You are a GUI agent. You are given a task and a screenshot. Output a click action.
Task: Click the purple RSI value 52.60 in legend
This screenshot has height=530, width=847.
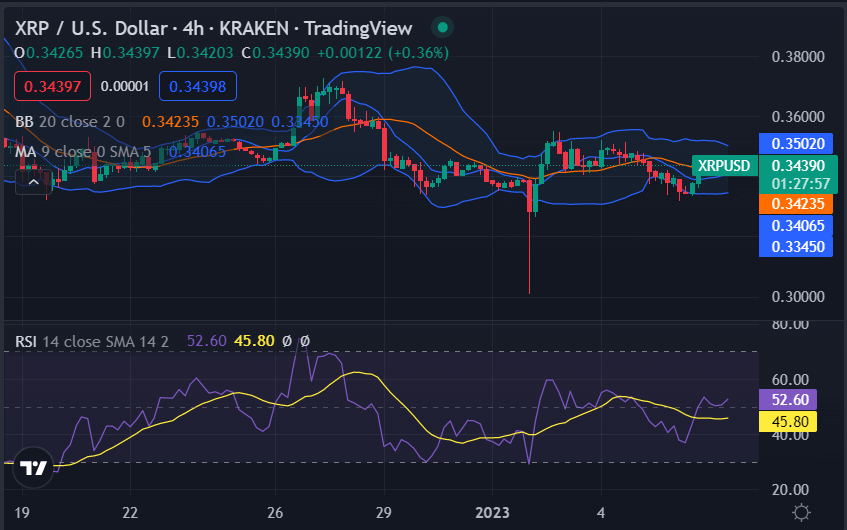pyautogui.click(x=206, y=341)
